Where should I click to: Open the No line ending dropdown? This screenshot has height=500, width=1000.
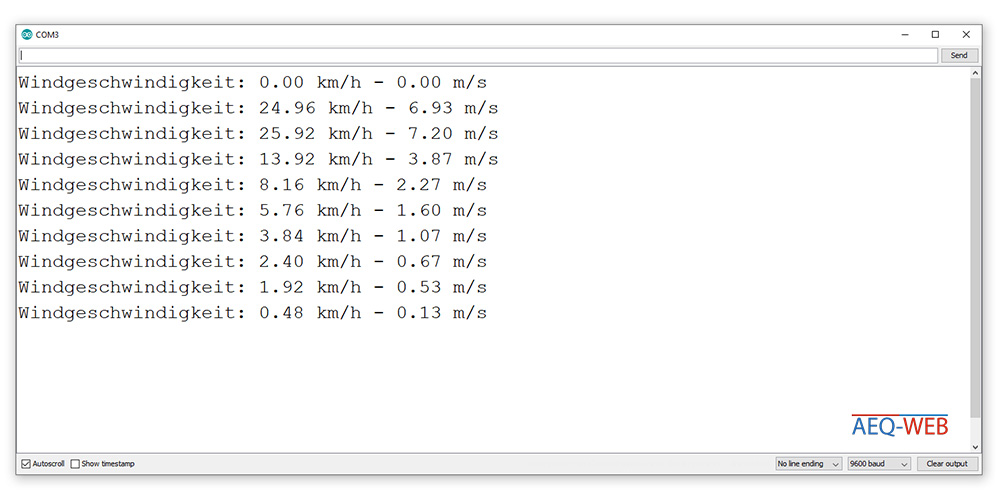tap(809, 464)
